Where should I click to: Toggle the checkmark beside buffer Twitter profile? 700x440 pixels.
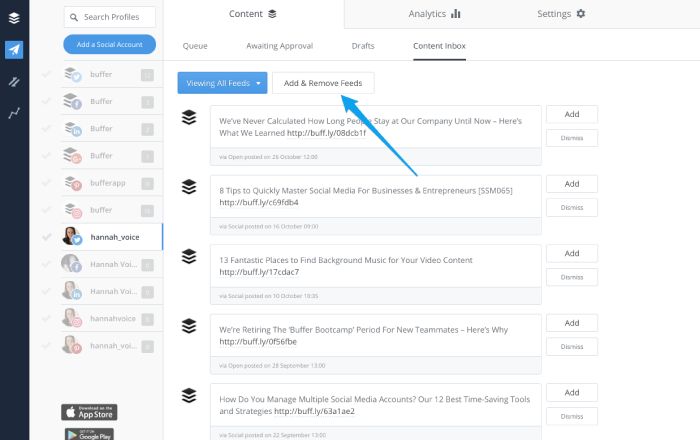(x=46, y=74)
